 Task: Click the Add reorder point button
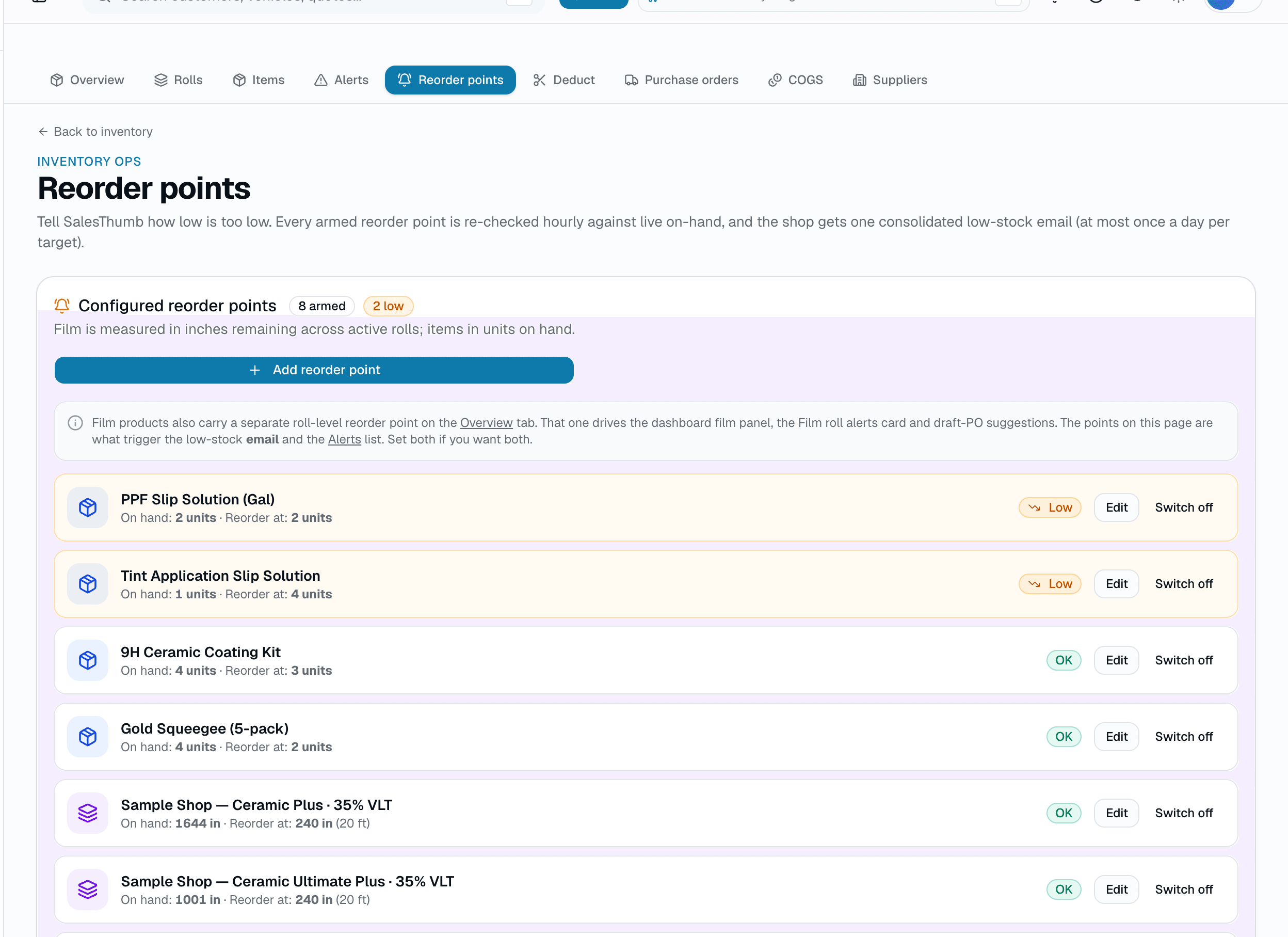tap(314, 370)
